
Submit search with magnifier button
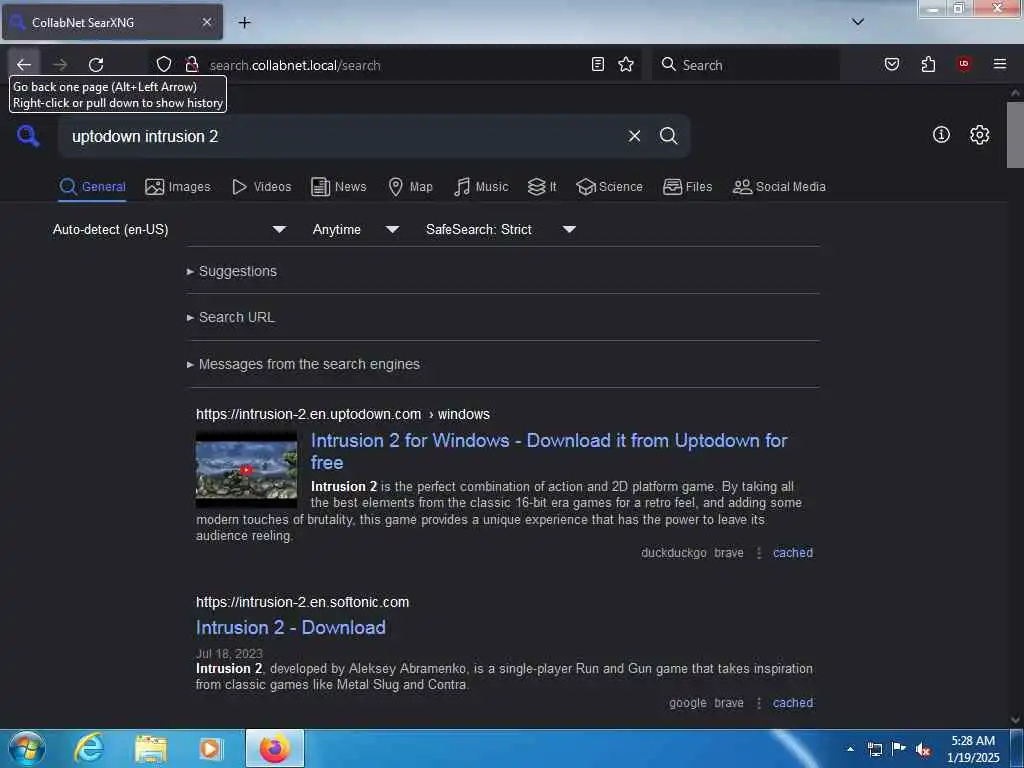click(x=668, y=136)
